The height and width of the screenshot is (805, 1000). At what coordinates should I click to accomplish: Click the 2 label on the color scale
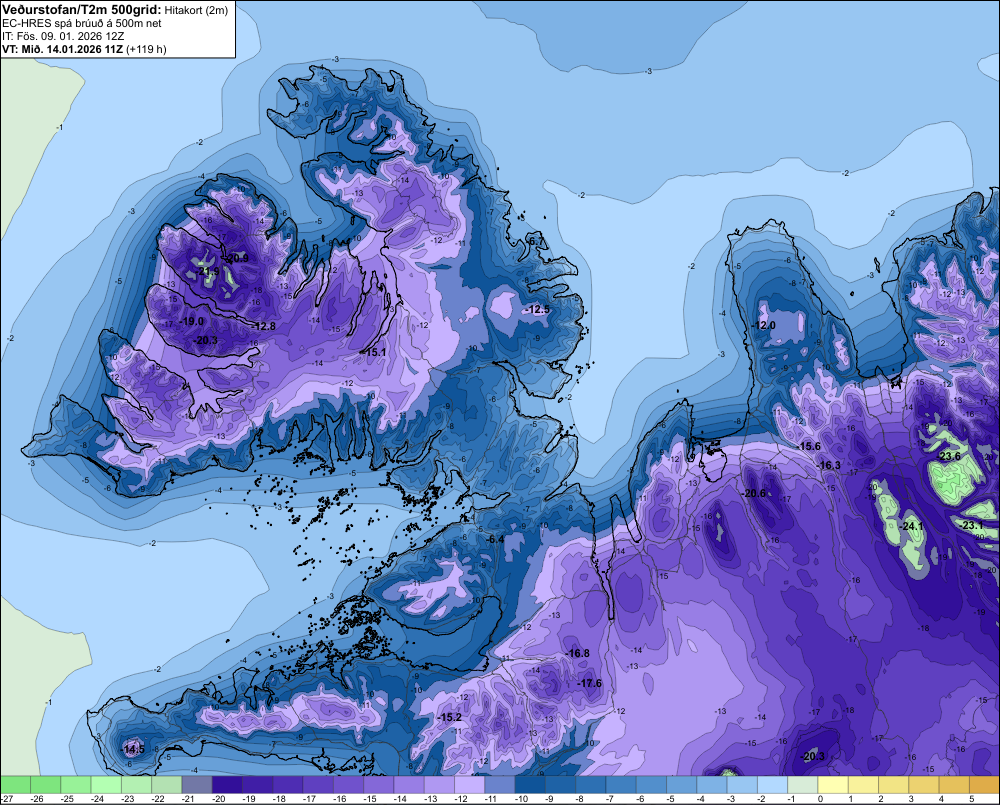click(x=881, y=799)
